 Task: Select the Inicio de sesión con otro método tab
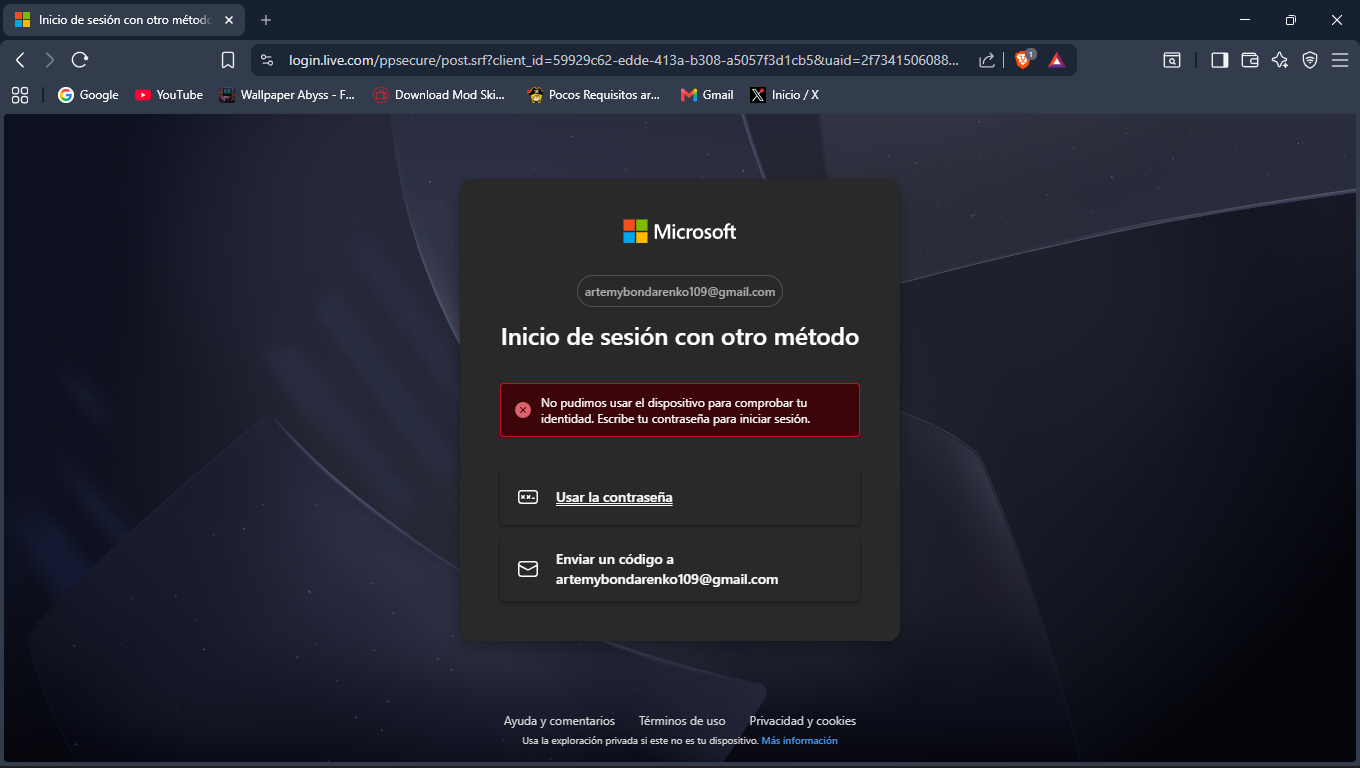click(125, 20)
